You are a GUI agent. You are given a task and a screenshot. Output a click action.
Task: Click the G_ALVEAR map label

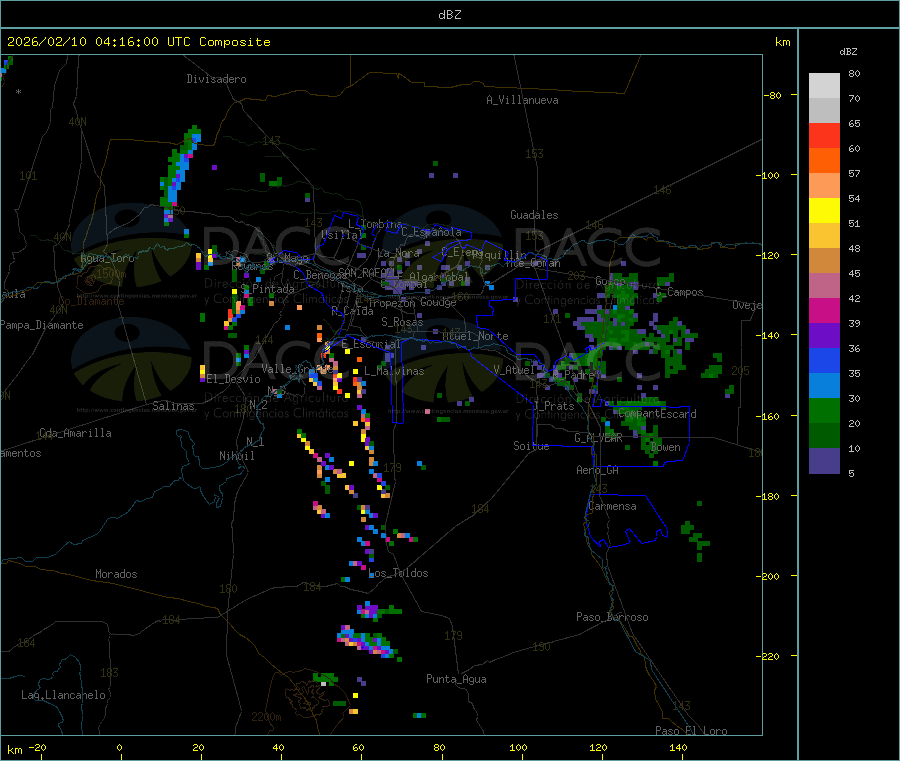coord(598,438)
